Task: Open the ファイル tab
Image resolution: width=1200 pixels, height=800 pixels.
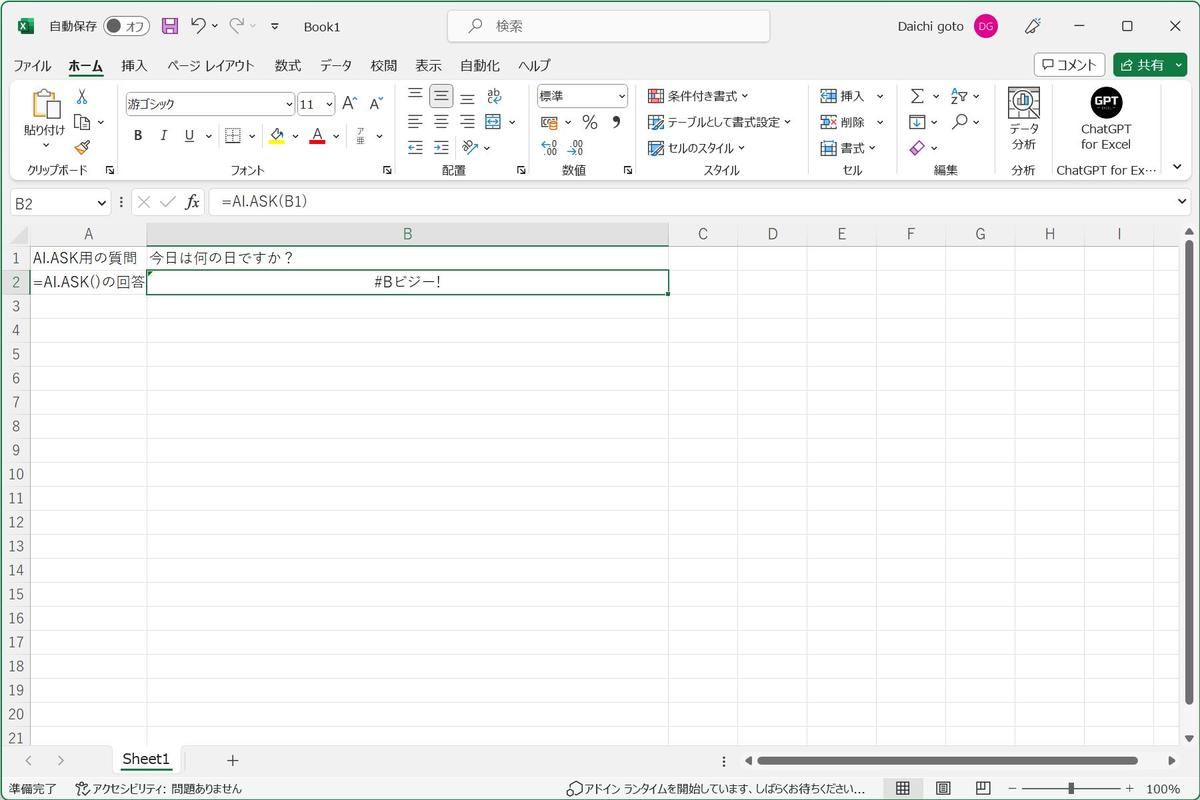Action: [x=32, y=65]
